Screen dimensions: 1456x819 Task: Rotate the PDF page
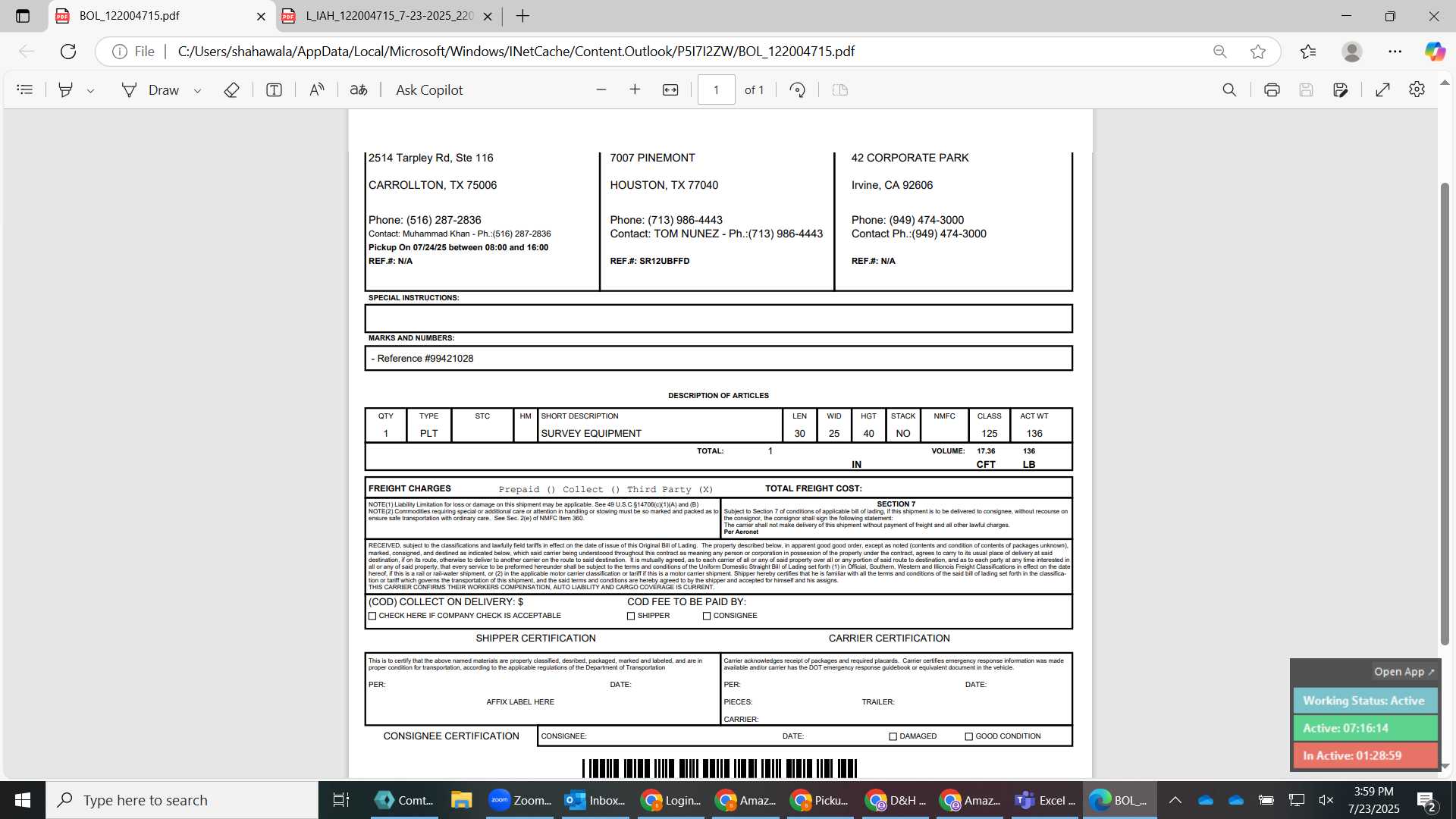click(797, 89)
